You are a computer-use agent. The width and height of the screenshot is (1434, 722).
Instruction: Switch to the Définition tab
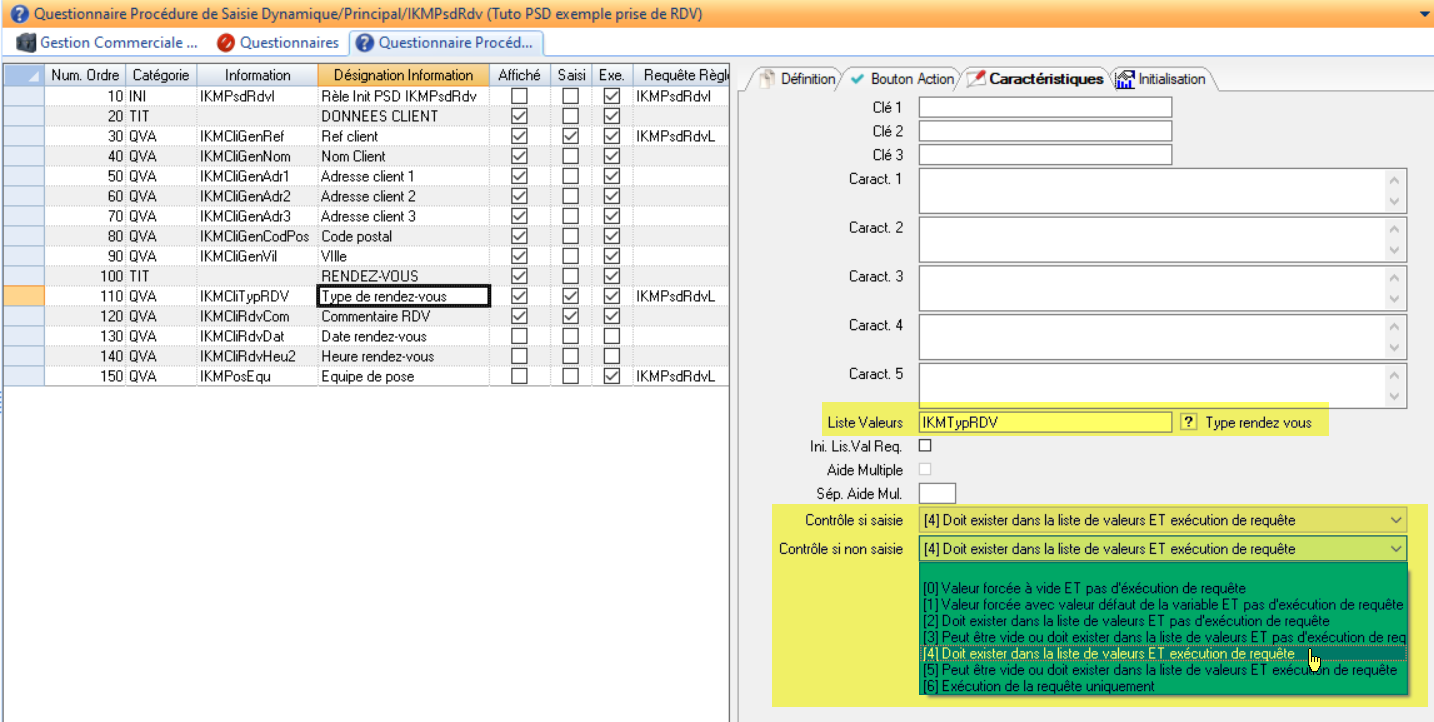[807, 79]
